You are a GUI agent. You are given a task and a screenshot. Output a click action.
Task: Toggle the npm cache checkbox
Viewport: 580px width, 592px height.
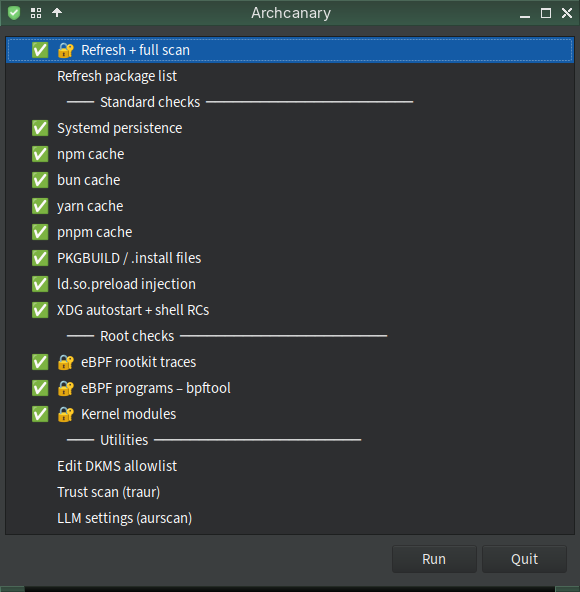pyautogui.click(x=40, y=154)
